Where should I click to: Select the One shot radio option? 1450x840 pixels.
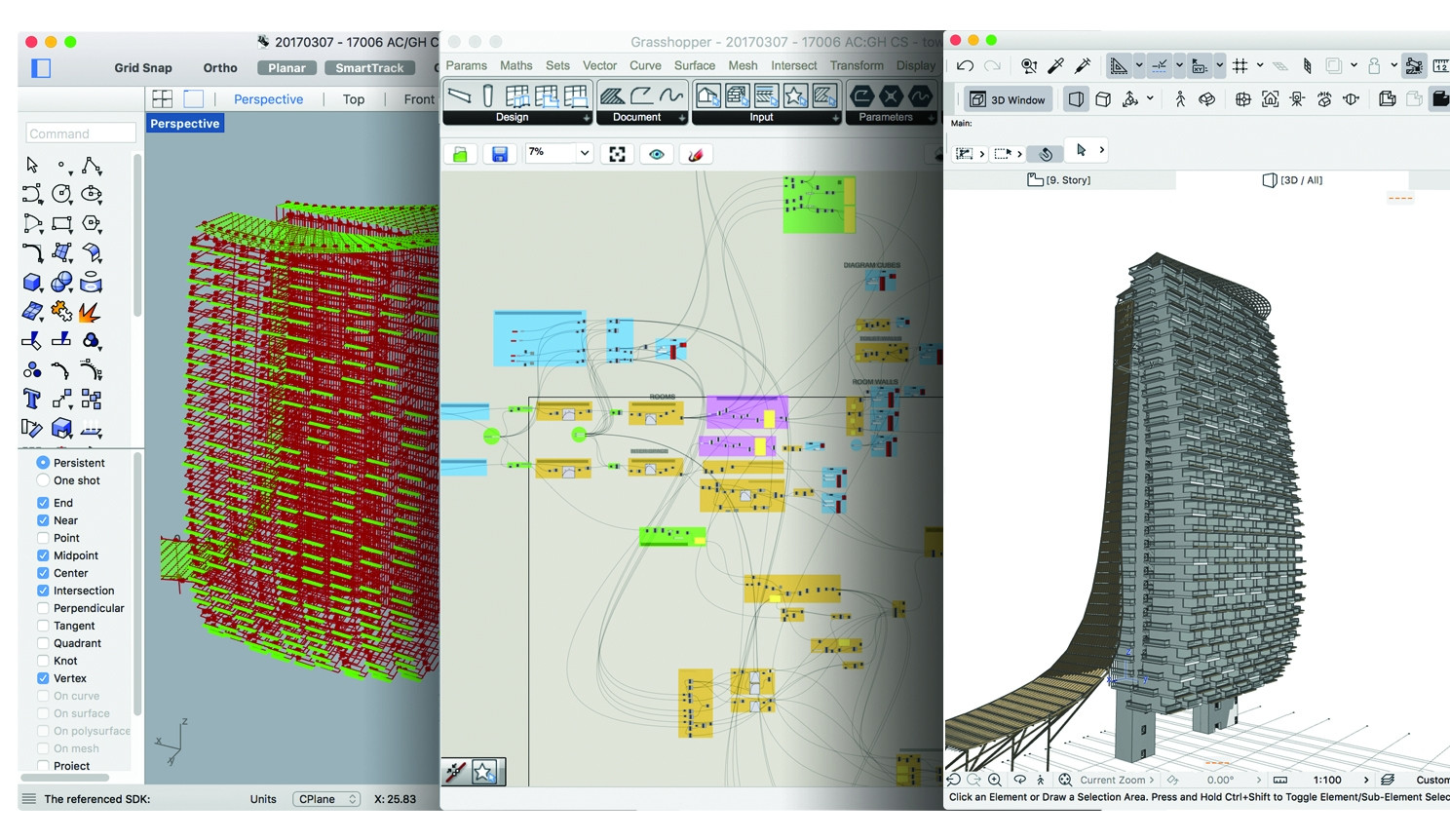pyautogui.click(x=43, y=480)
